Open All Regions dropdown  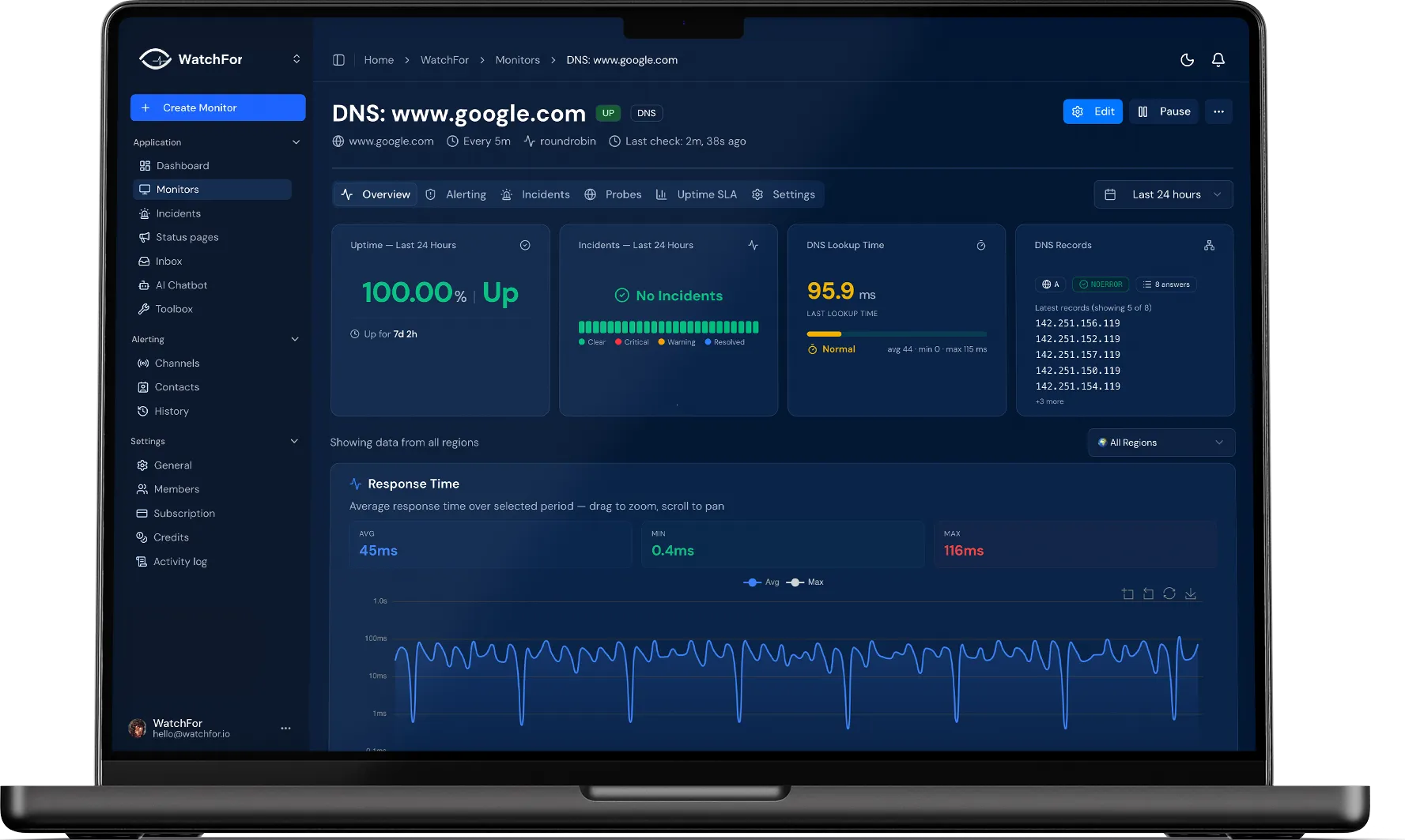click(x=1161, y=443)
